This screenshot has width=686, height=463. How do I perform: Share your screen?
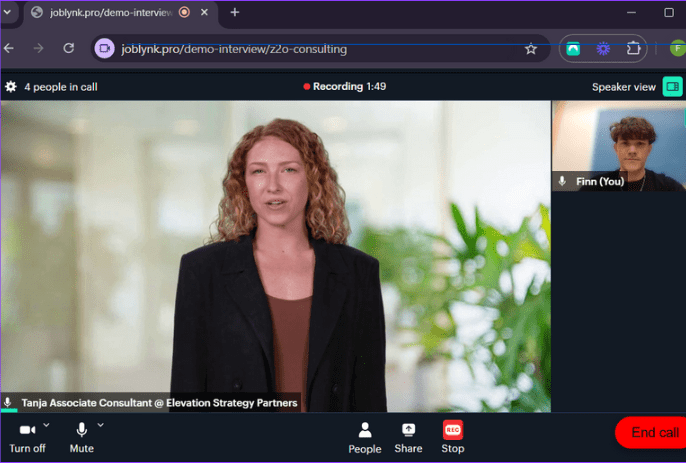click(408, 438)
